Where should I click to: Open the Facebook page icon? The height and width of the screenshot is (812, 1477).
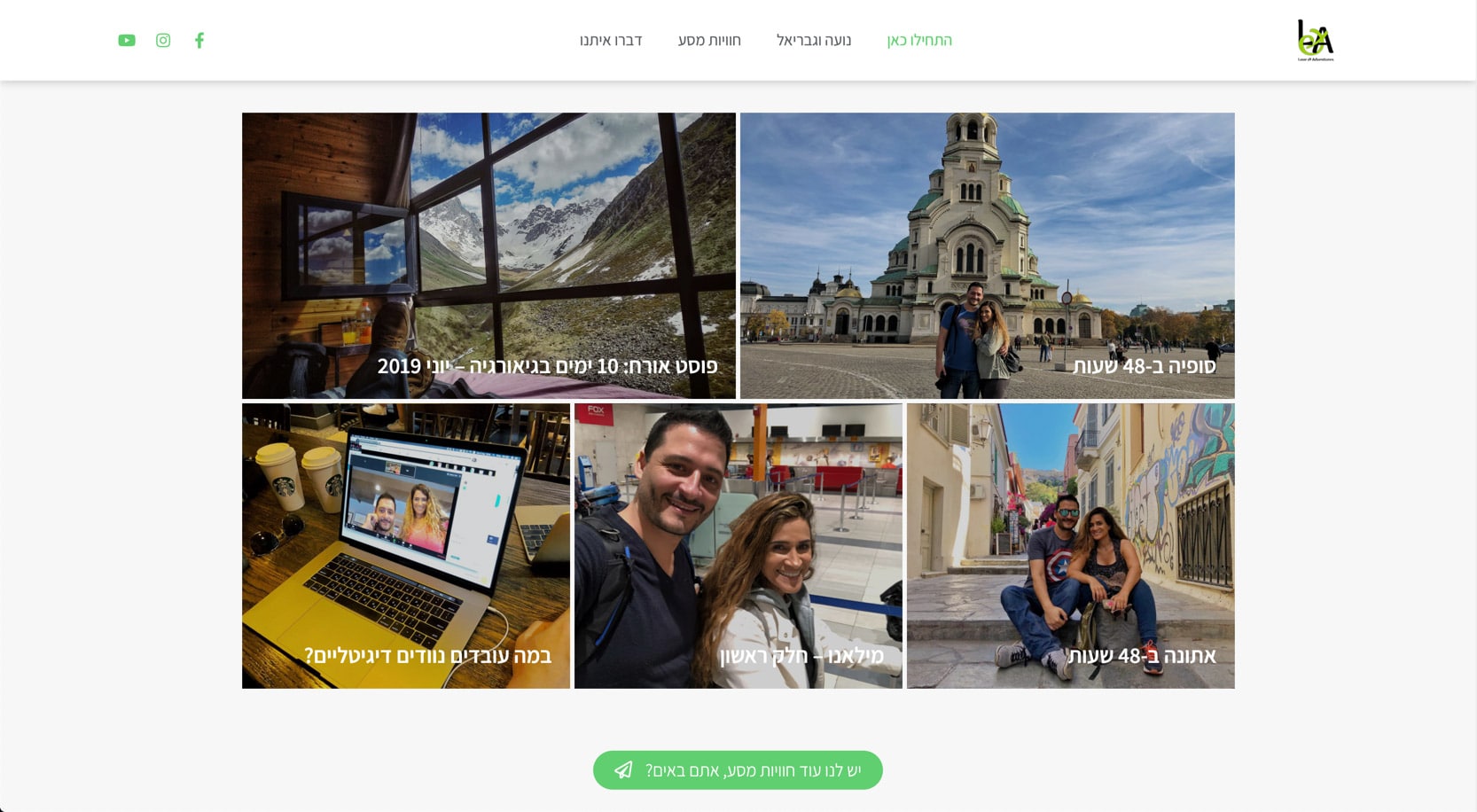[199, 41]
